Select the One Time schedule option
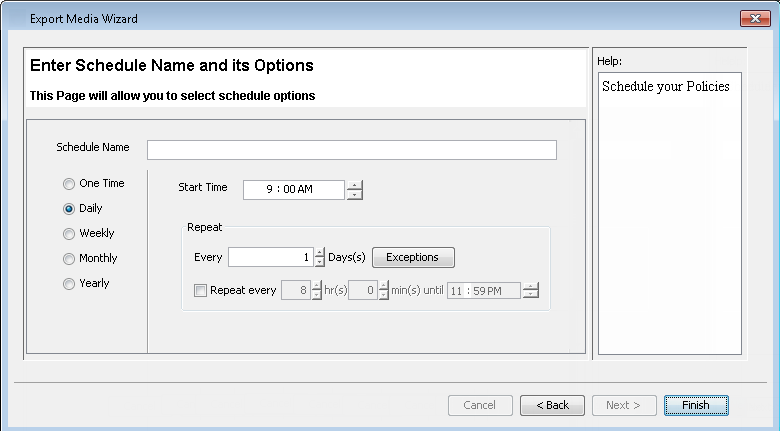780x431 pixels. (x=69, y=184)
